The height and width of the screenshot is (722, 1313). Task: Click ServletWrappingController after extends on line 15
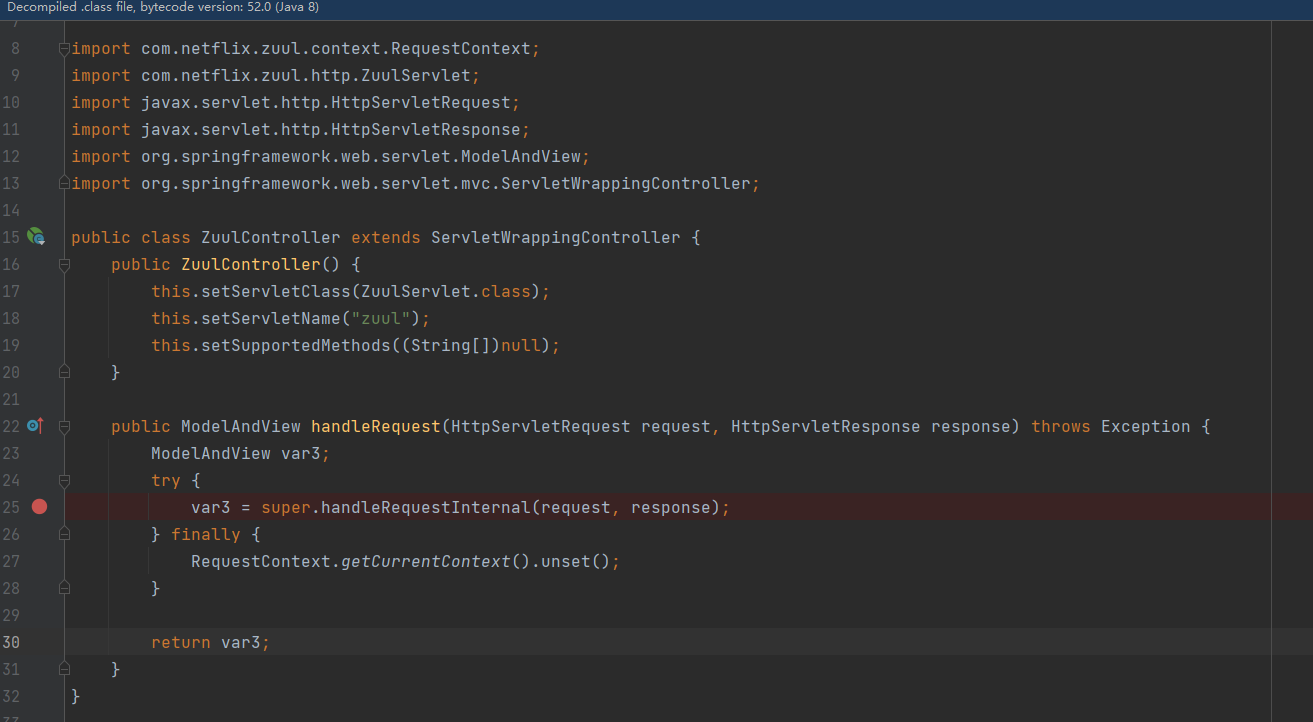click(556, 237)
